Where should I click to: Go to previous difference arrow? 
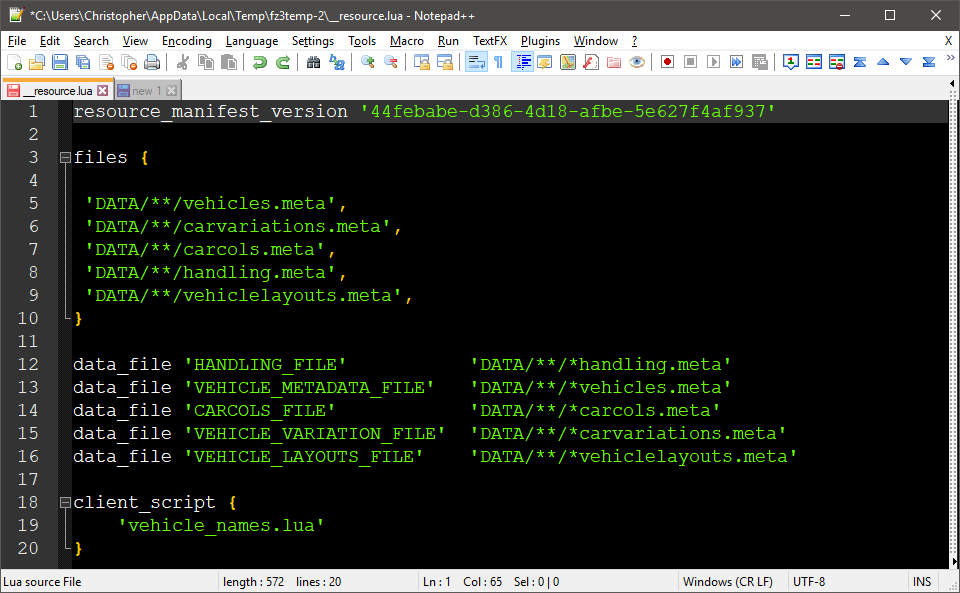883,62
